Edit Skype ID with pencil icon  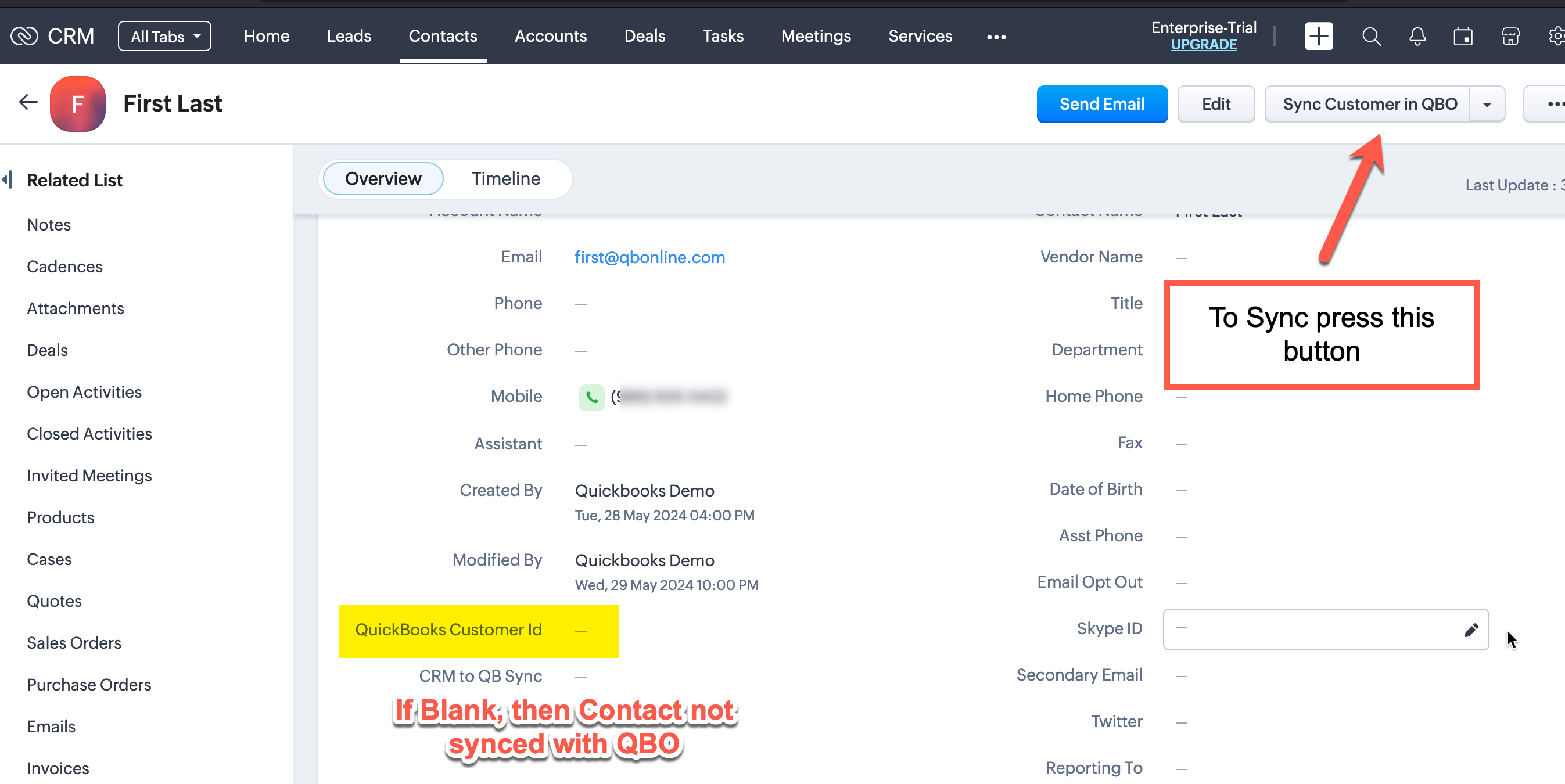tap(1470, 630)
